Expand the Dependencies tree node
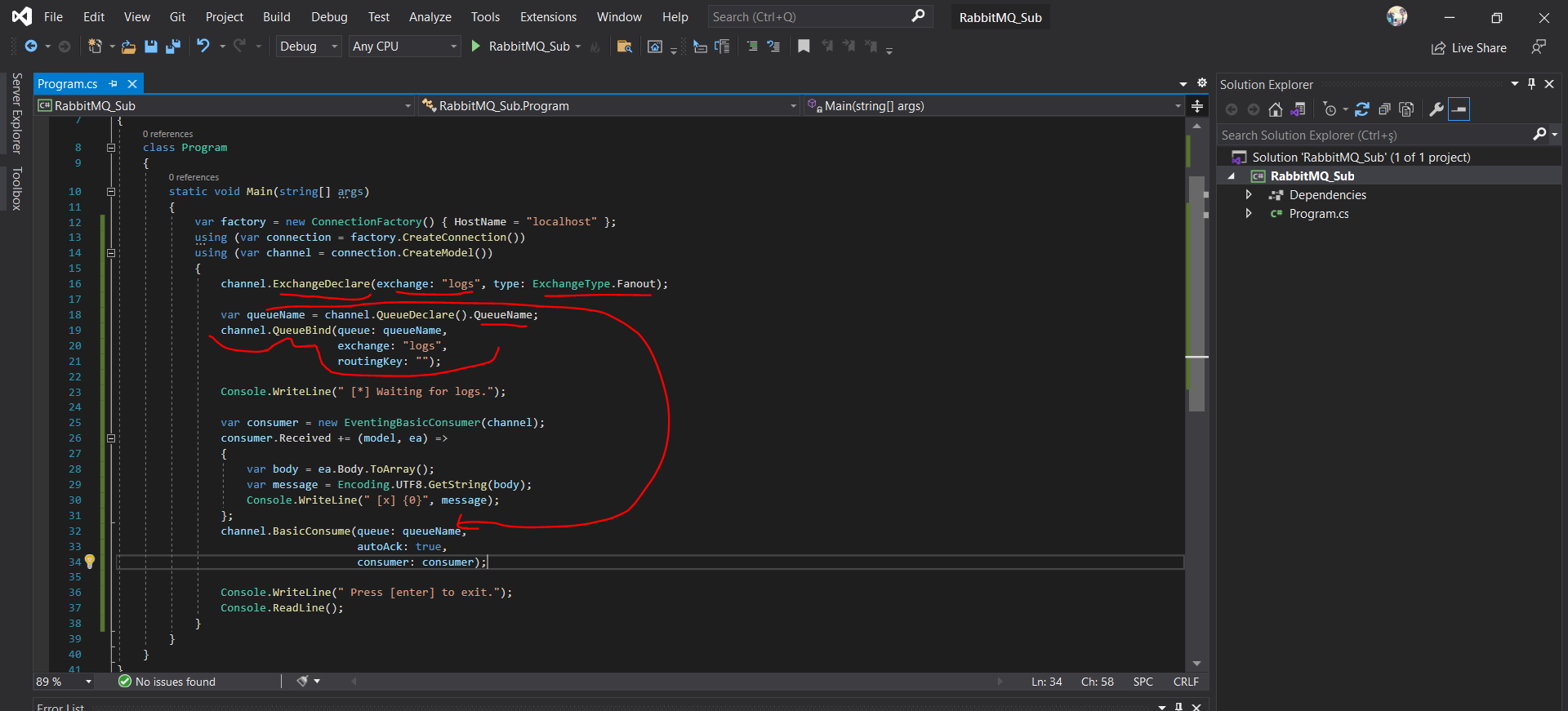 [1249, 195]
